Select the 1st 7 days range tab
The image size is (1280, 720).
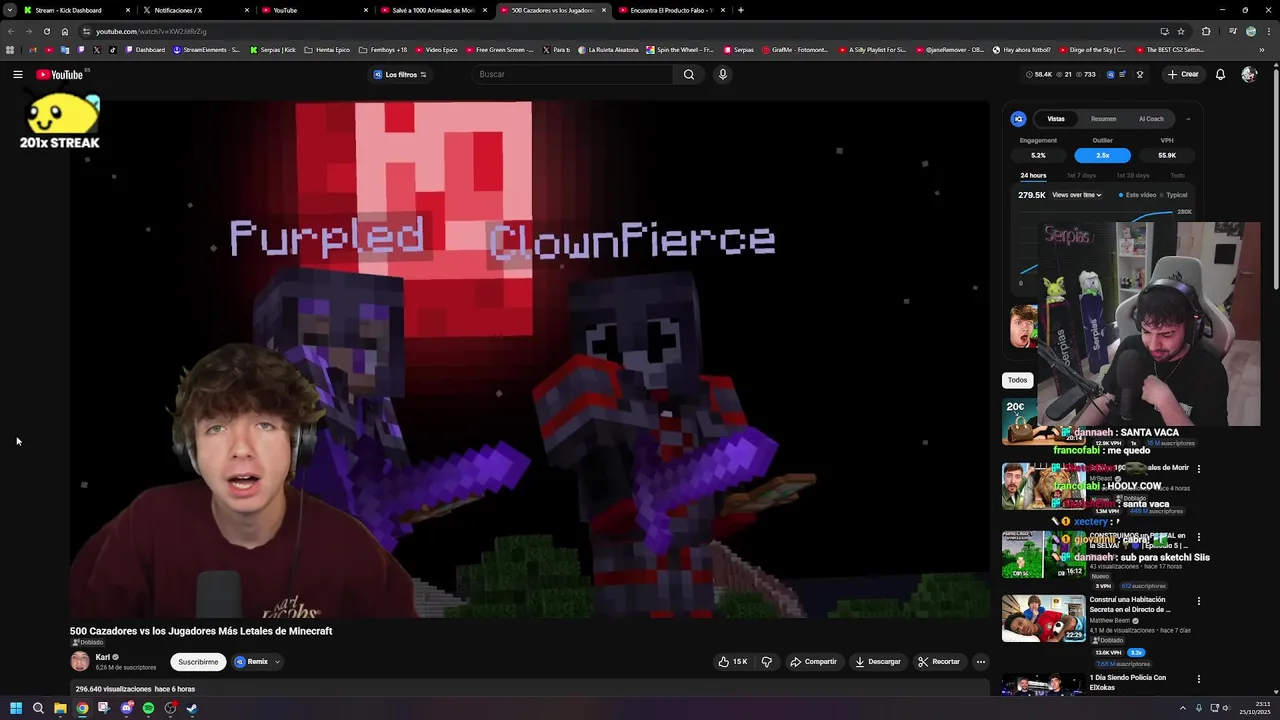1081,176
